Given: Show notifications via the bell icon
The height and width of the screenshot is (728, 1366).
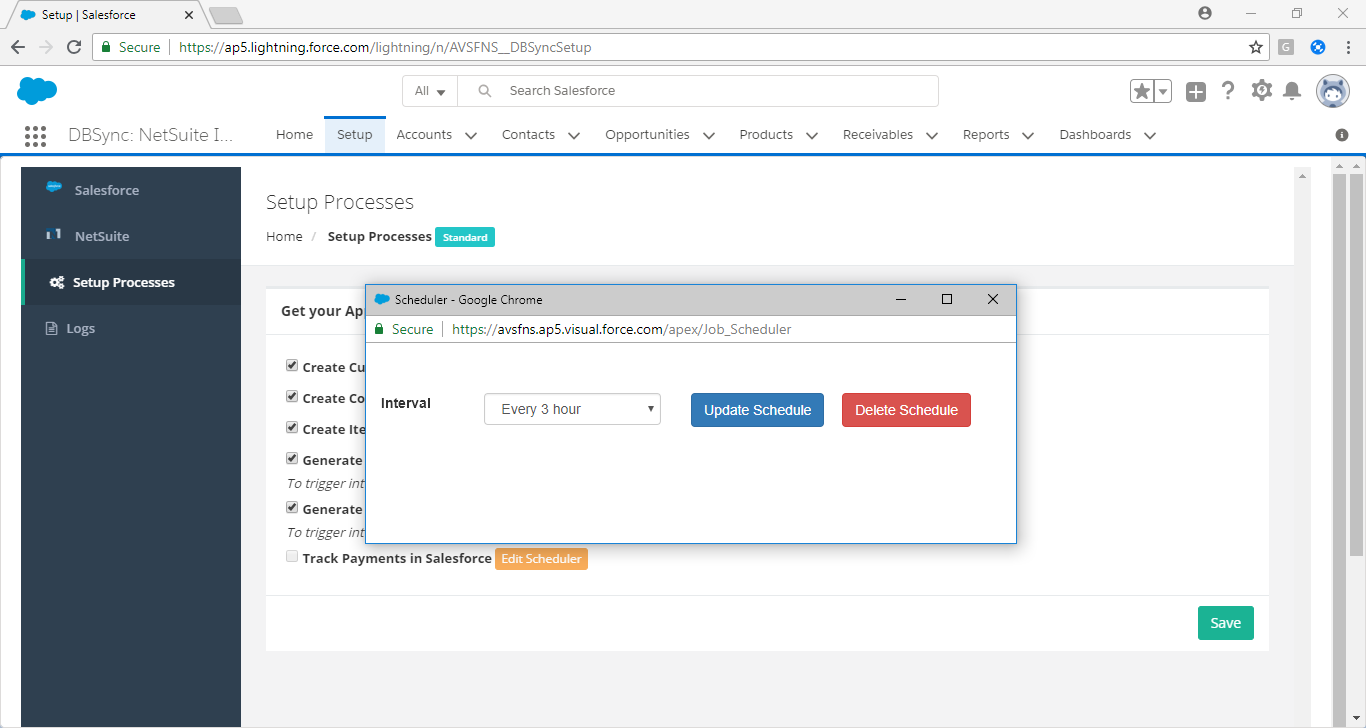Looking at the screenshot, I should 1291,90.
